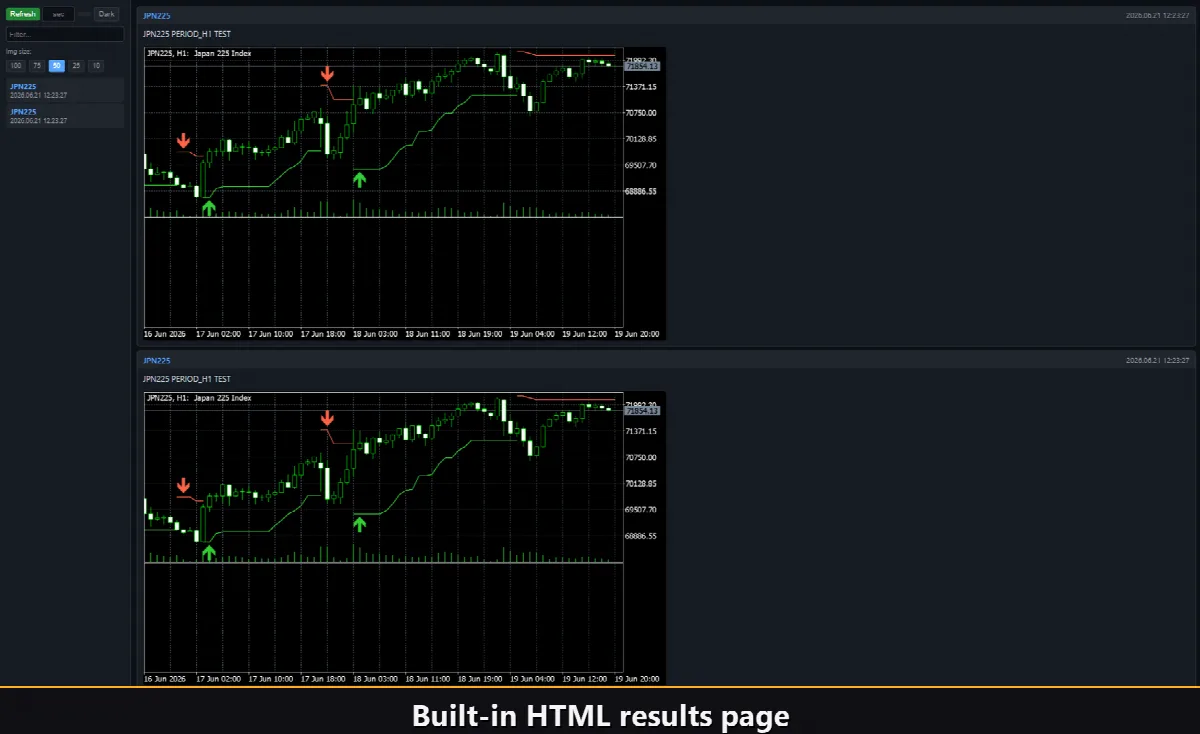This screenshot has height=734, width=1200.
Task: Set image size to 10
Action: (96, 66)
